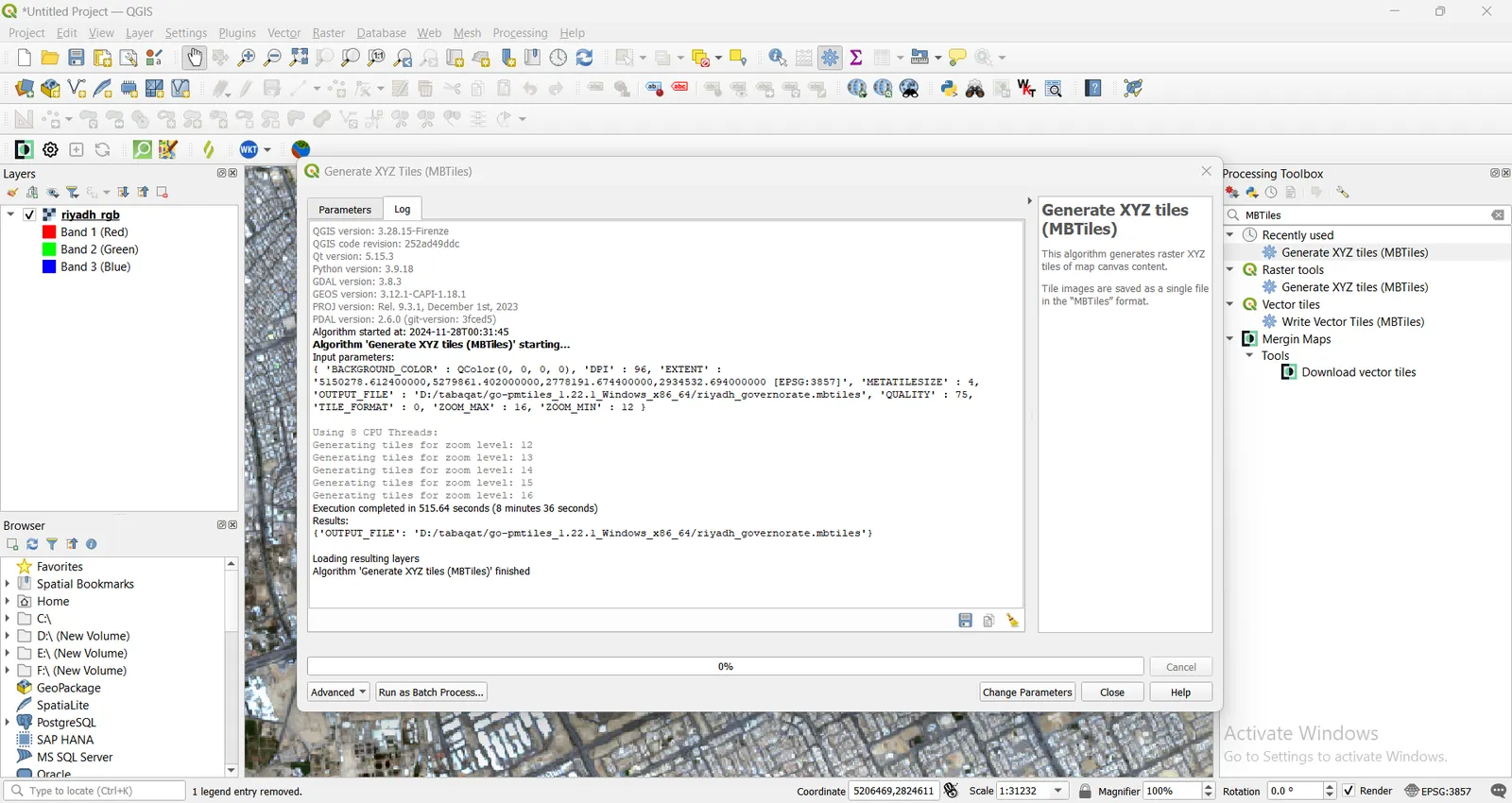
Task: Open the Vector menu
Action: click(284, 33)
